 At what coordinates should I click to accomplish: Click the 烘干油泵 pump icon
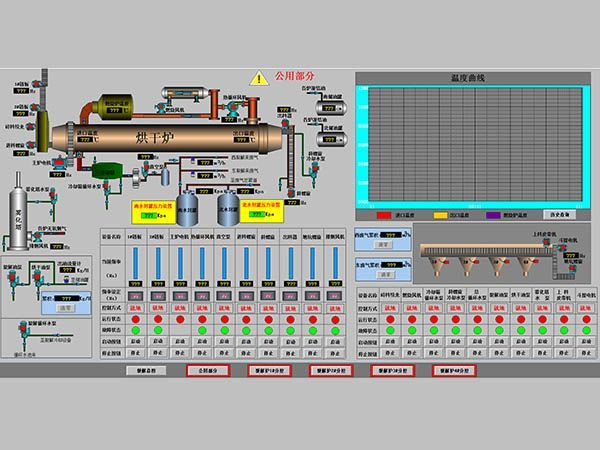38,281
